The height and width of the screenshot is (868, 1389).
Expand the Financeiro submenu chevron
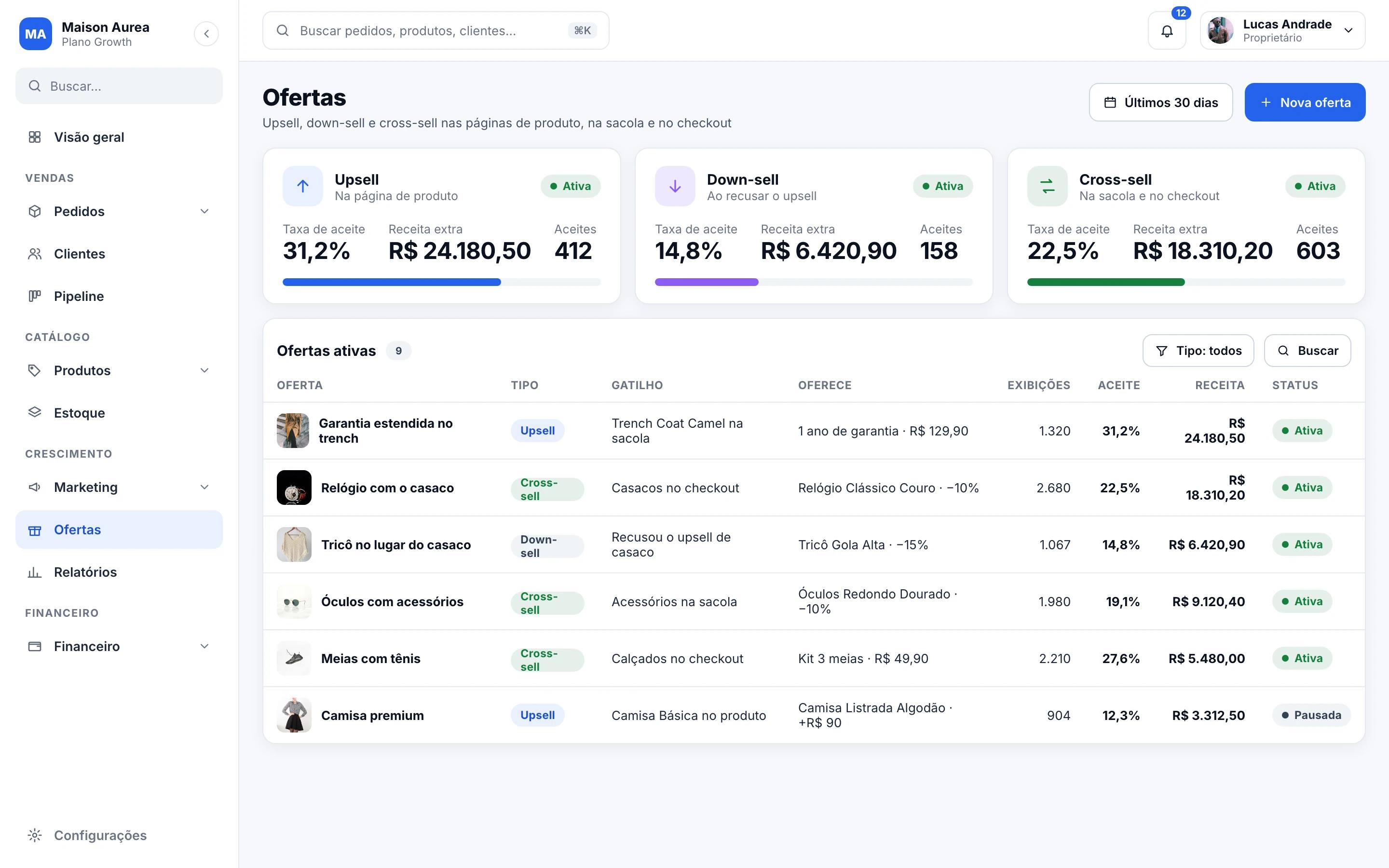204,646
